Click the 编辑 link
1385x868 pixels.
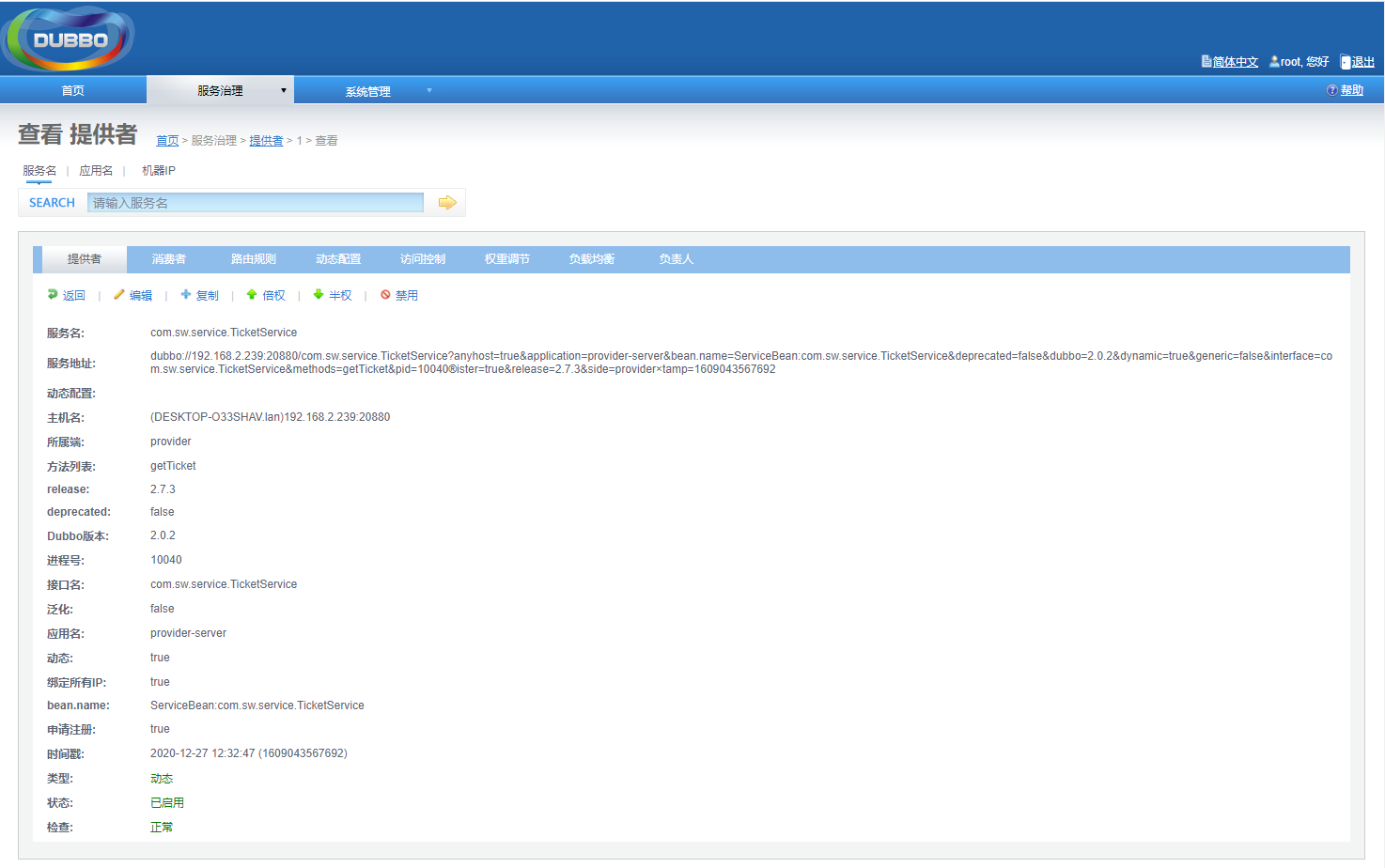tap(141, 295)
